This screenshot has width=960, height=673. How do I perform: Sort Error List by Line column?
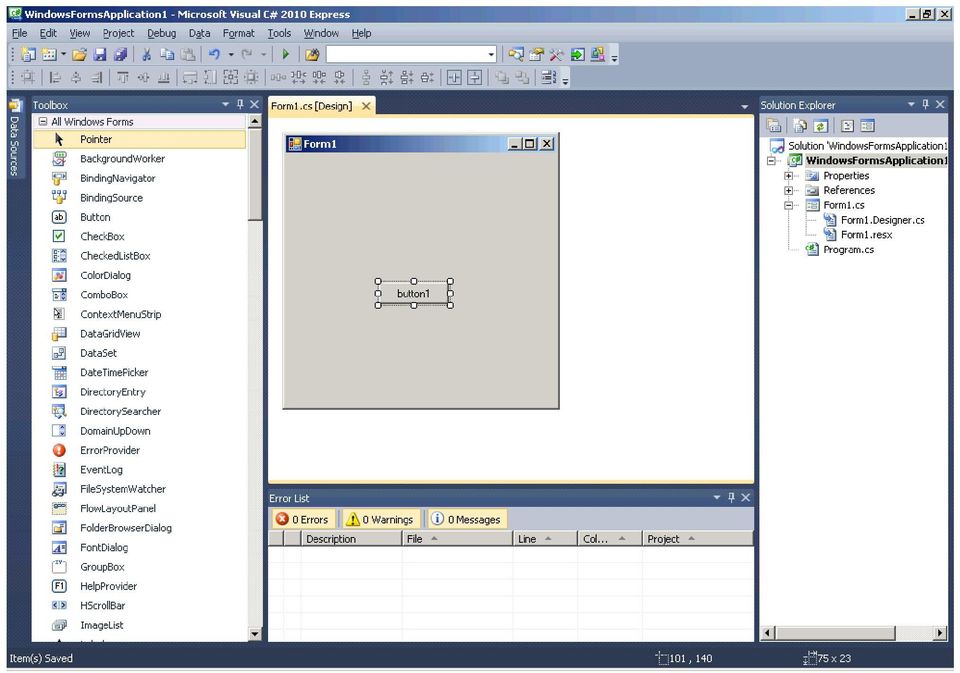pos(545,539)
